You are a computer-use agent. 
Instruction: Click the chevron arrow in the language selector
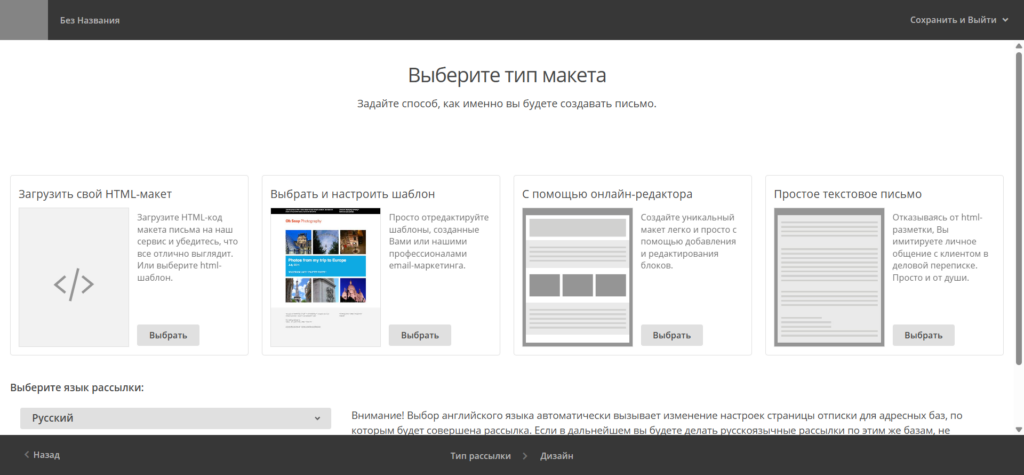tap(317, 419)
